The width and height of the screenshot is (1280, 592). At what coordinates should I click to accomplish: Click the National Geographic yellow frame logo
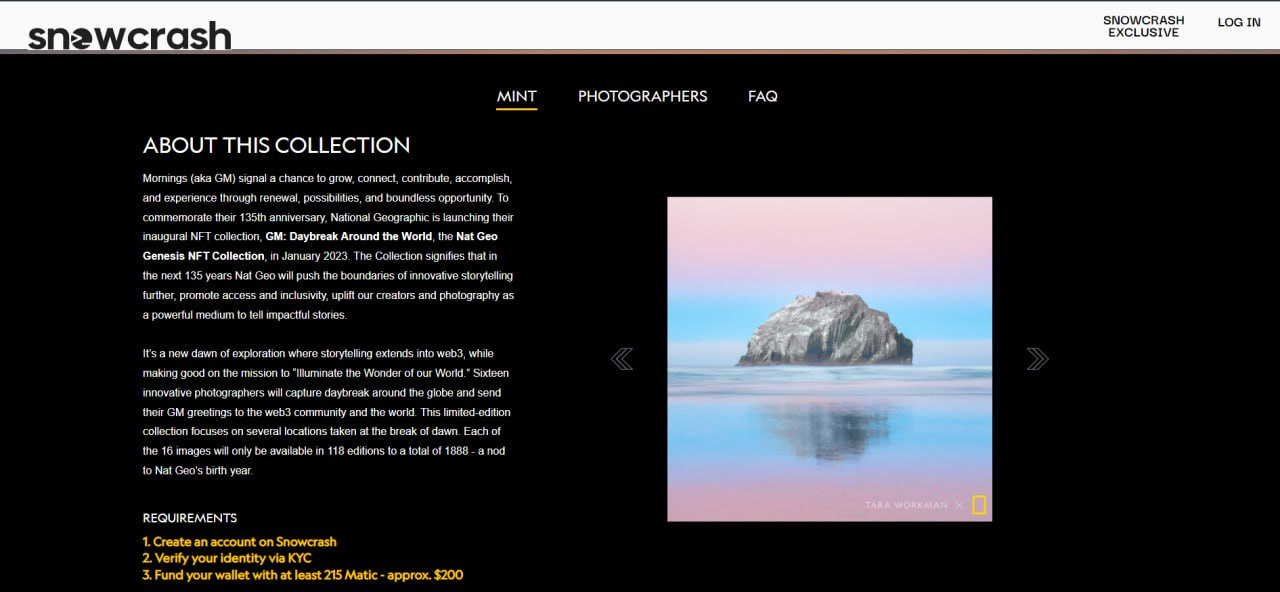click(979, 505)
